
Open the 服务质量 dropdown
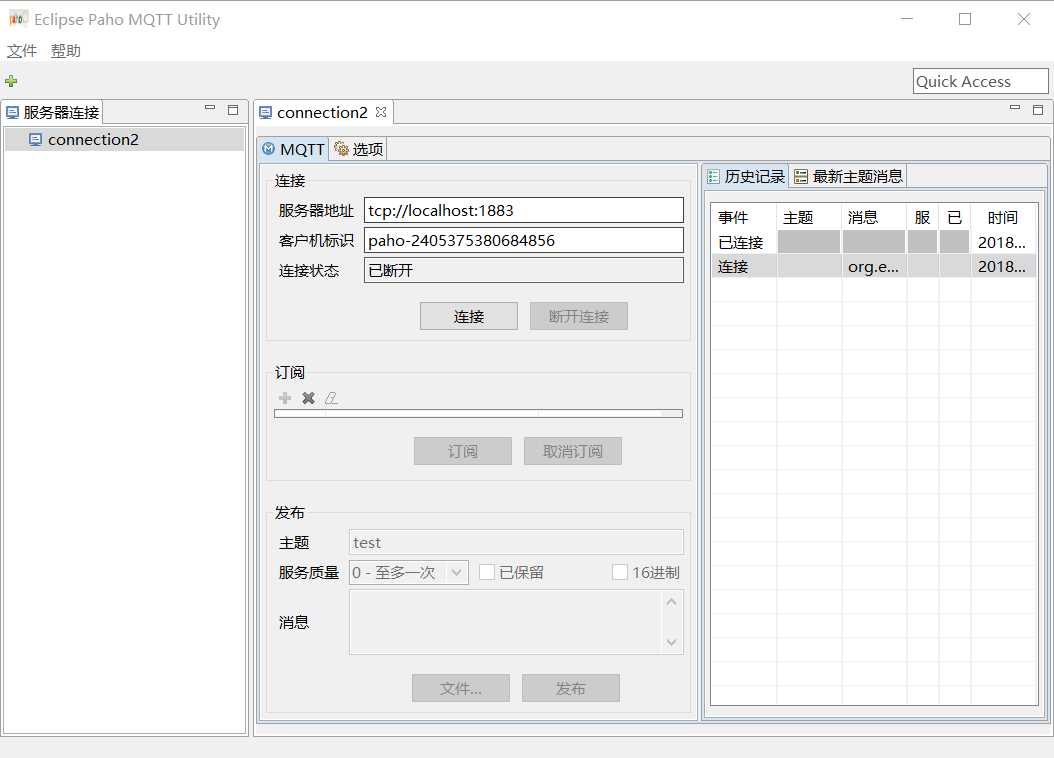[408, 573]
